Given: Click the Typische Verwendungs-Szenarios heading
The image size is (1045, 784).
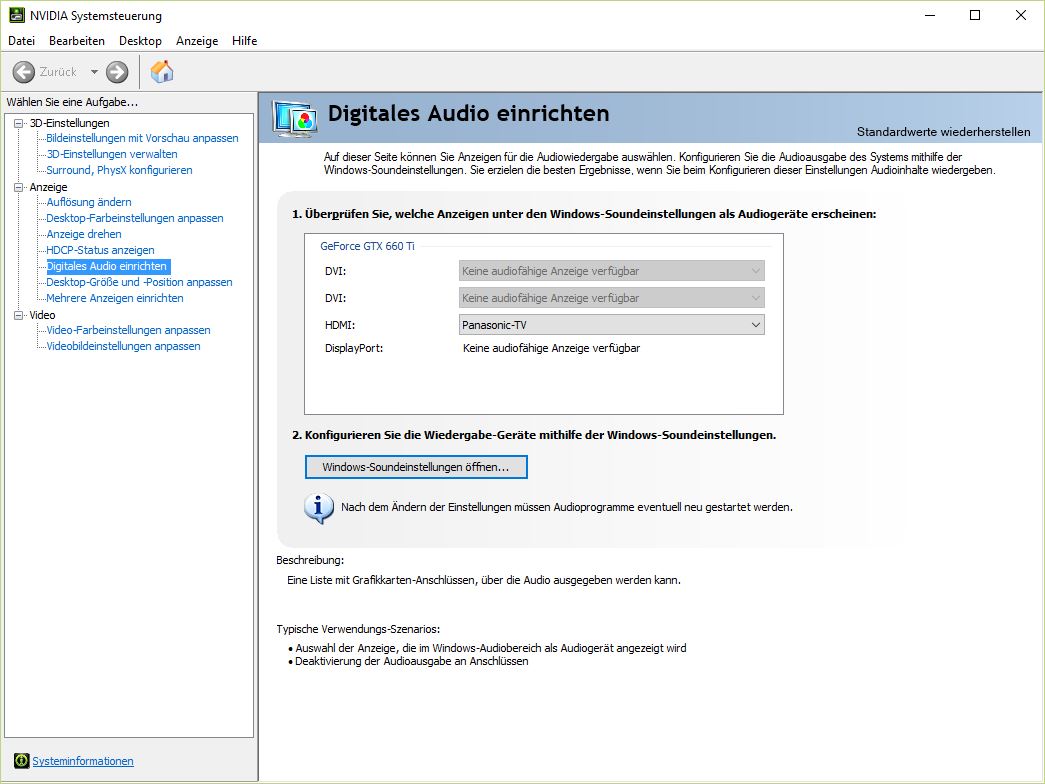Looking at the screenshot, I should [358, 629].
